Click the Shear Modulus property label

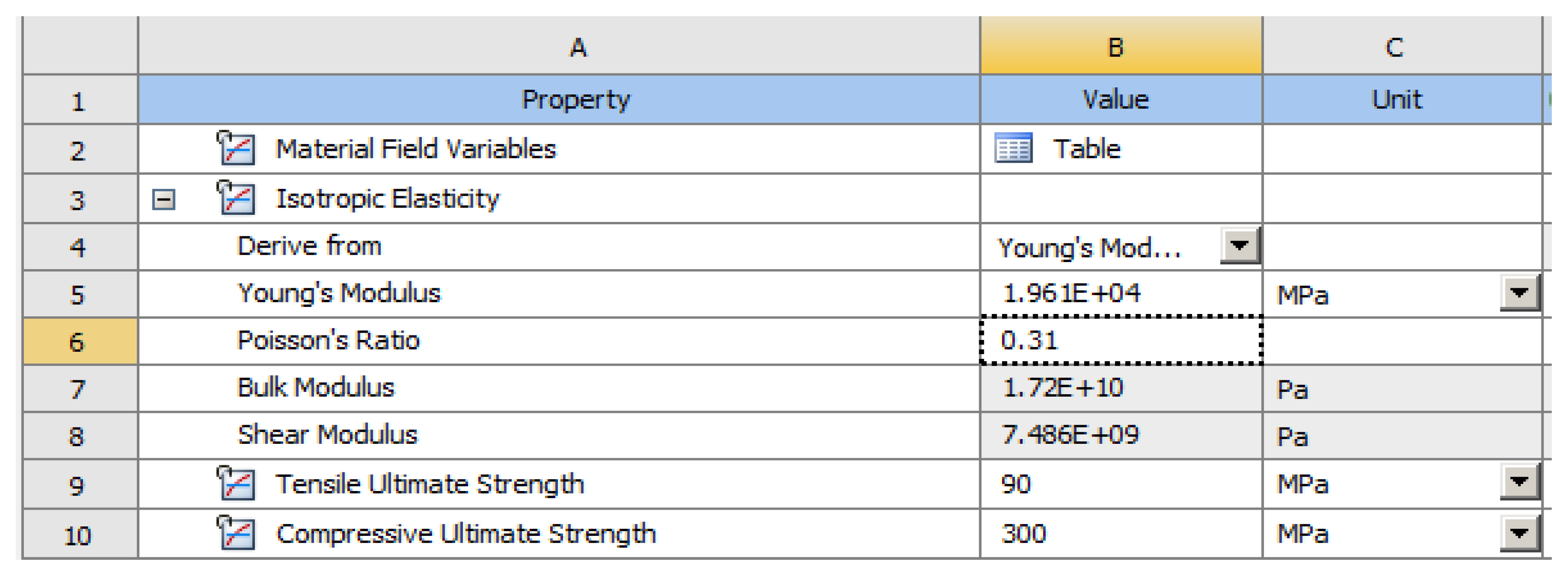pyautogui.click(x=327, y=435)
